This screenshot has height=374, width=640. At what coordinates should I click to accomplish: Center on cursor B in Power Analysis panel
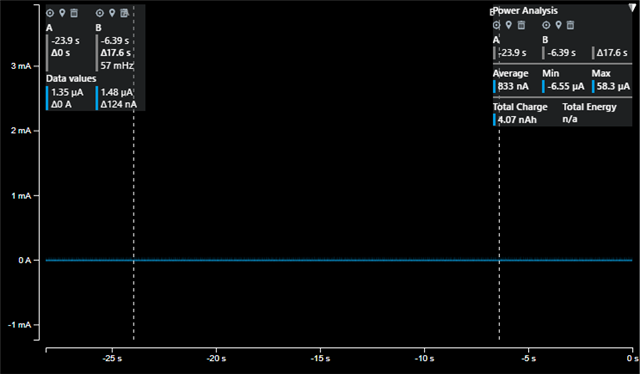546,25
